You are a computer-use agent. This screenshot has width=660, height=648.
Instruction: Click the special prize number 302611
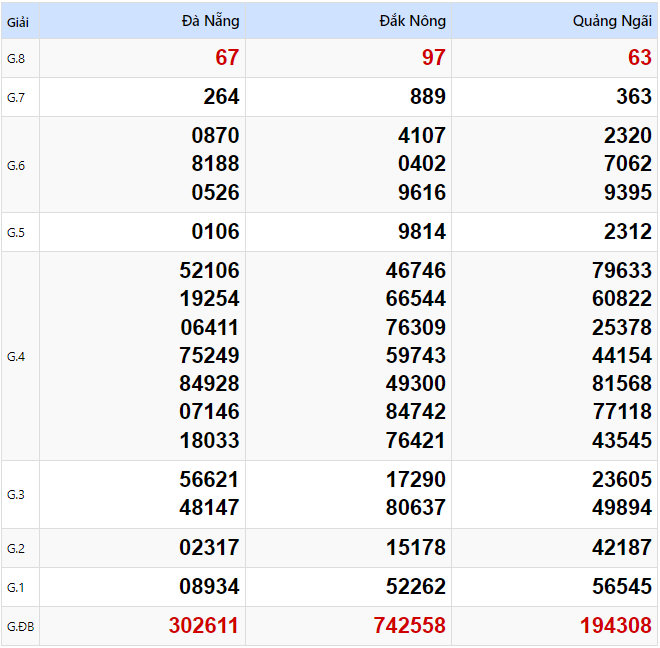(x=204, y=626)
